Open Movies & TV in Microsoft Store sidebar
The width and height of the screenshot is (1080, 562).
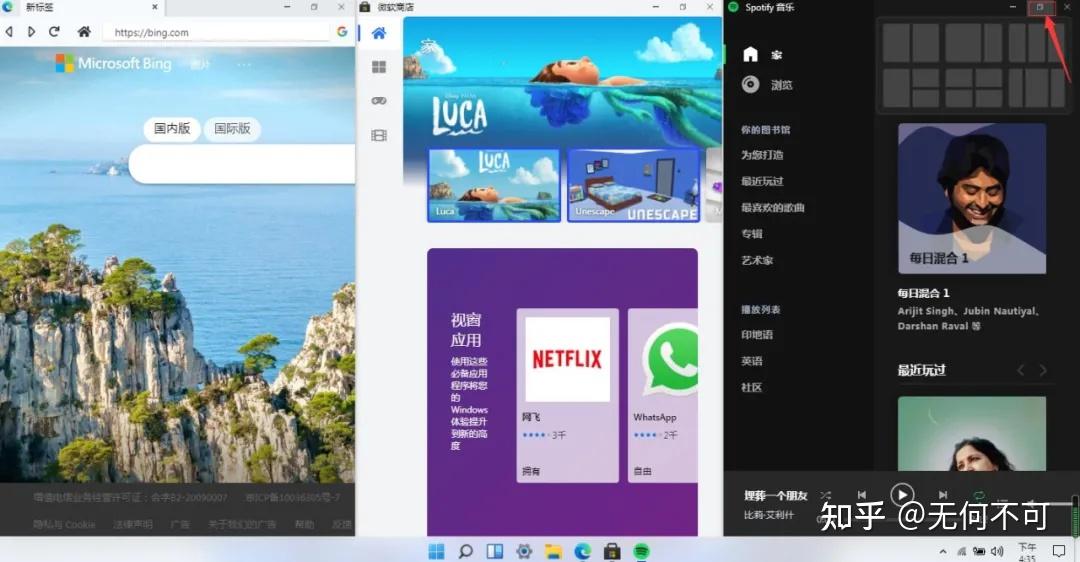379,135
